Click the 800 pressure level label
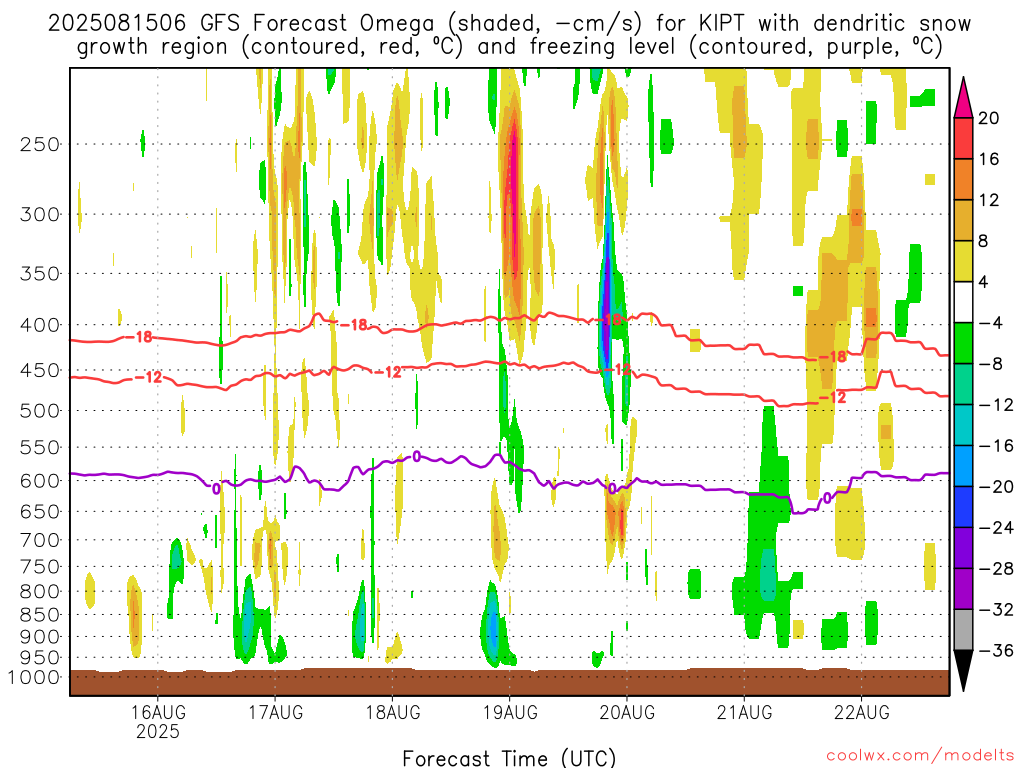Screen dimensions: 1024x768 (x=40, y=592)
